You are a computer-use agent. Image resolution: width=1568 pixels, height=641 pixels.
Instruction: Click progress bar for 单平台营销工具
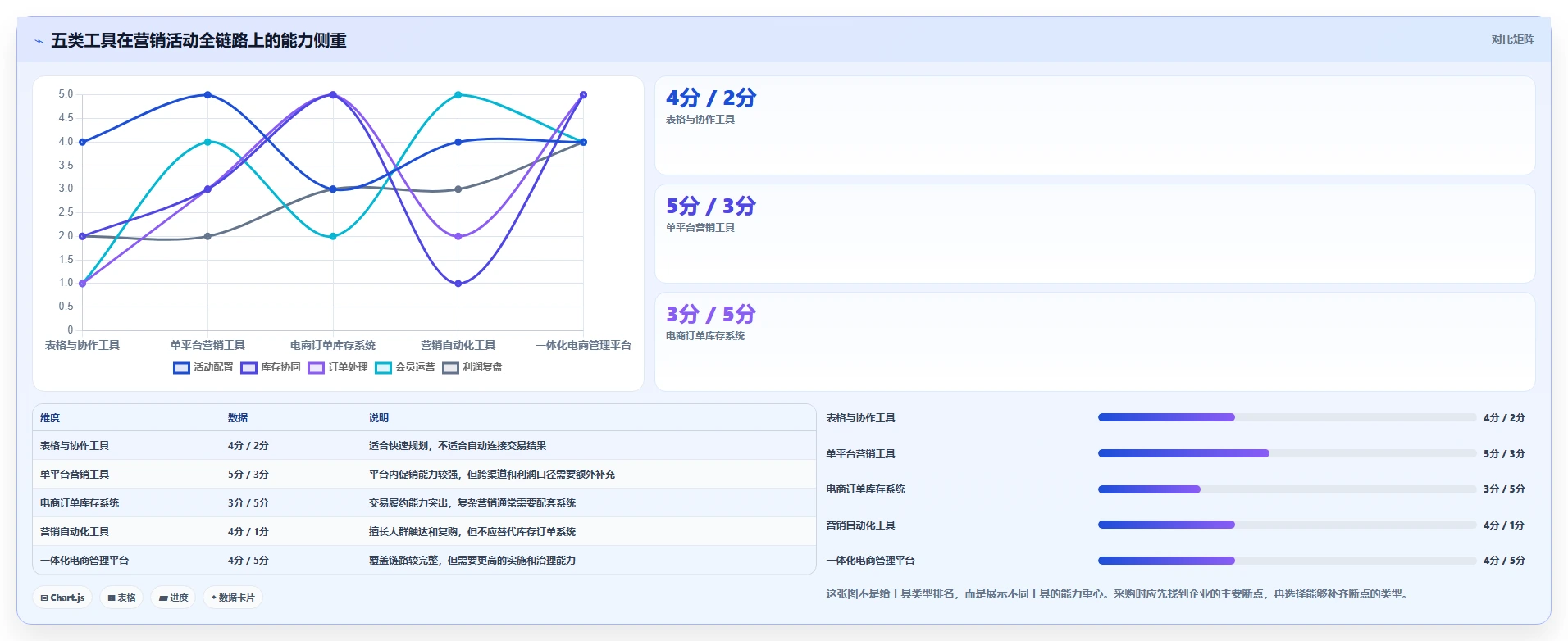coord(1287,453)
